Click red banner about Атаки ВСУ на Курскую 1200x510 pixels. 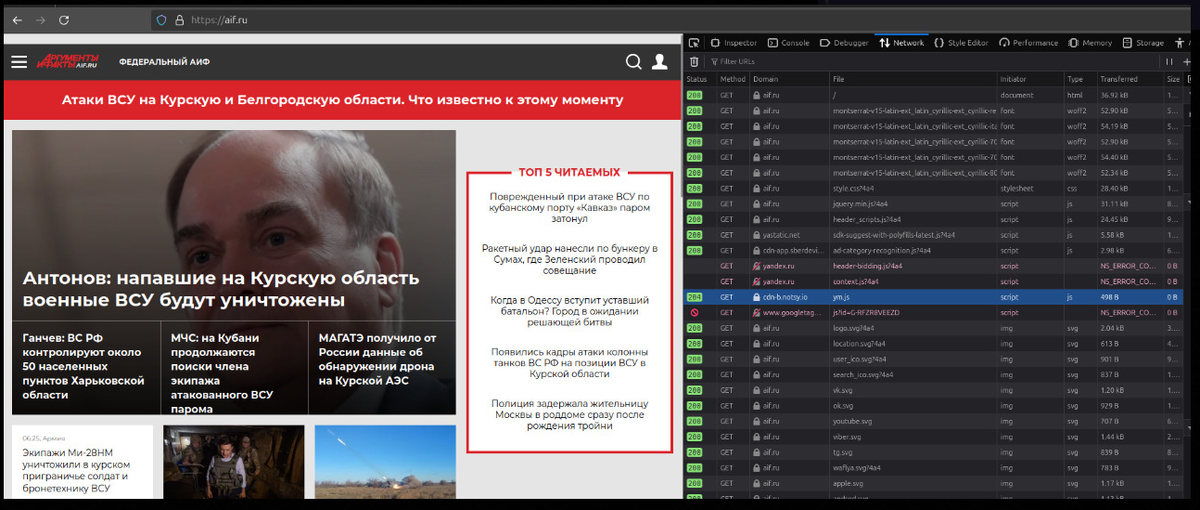(342, 100)
